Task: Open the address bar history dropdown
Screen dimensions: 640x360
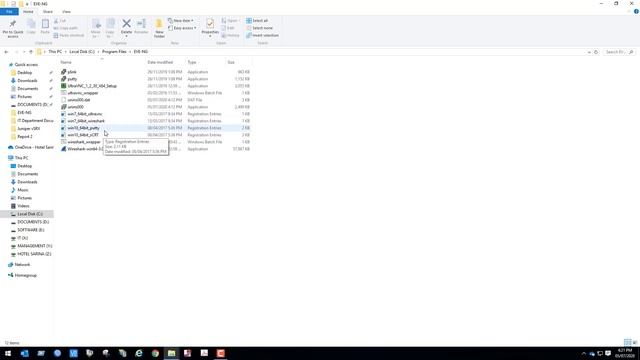Action: point(589,52)
